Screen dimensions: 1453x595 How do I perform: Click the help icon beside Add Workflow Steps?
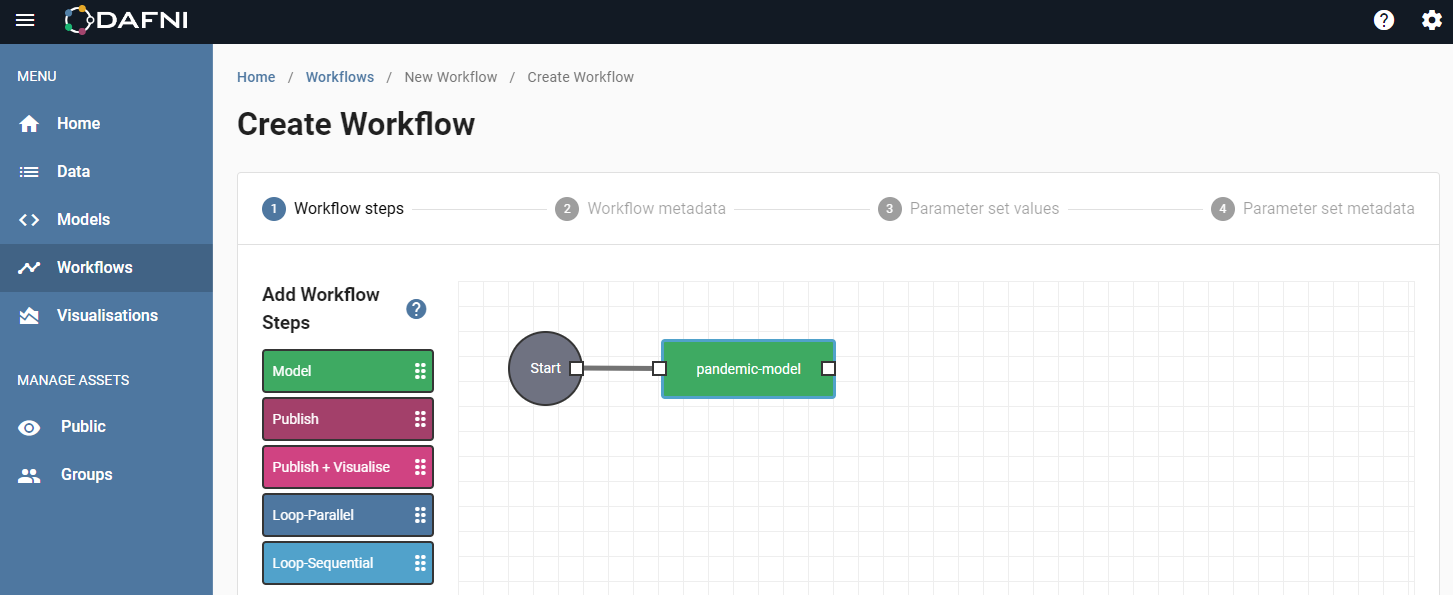[x=416, y=309]
